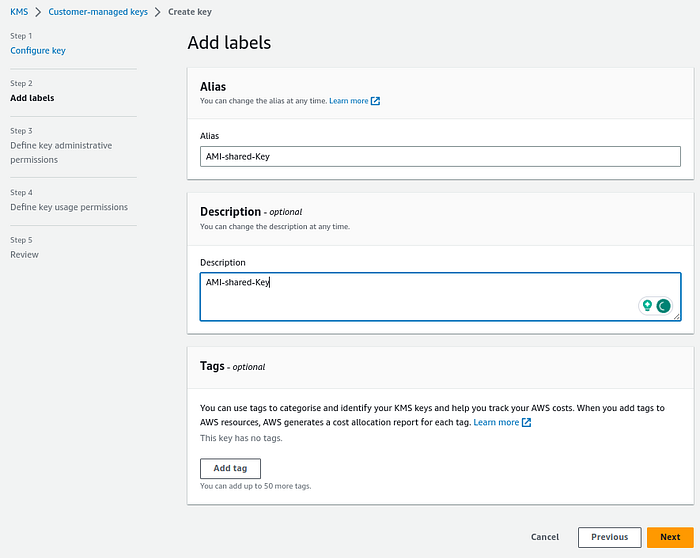Screen dimensions: 700x558
Task: Cancel the key creation
Action: [545, 537]
